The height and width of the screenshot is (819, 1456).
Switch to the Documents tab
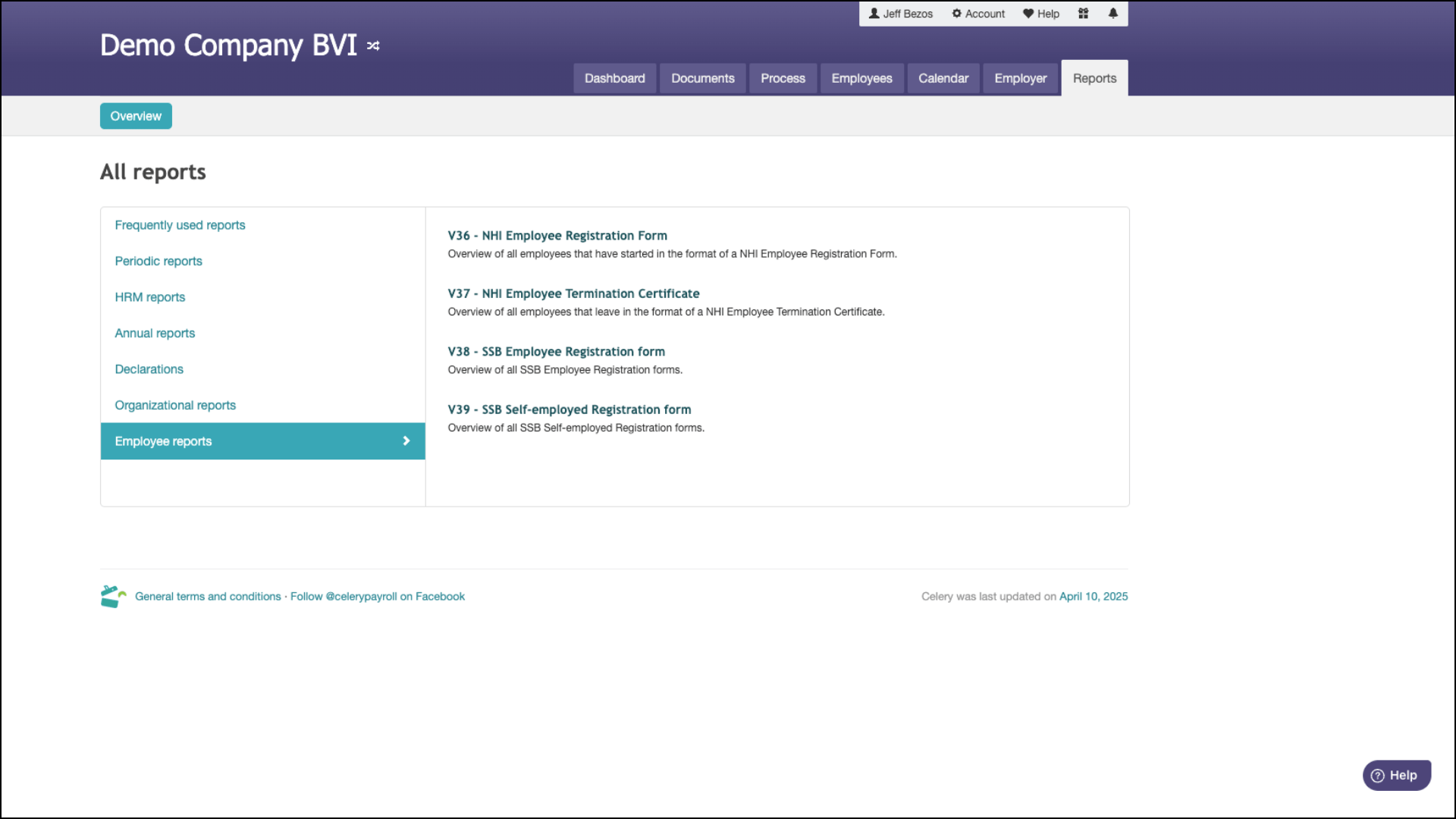(702, 78)
